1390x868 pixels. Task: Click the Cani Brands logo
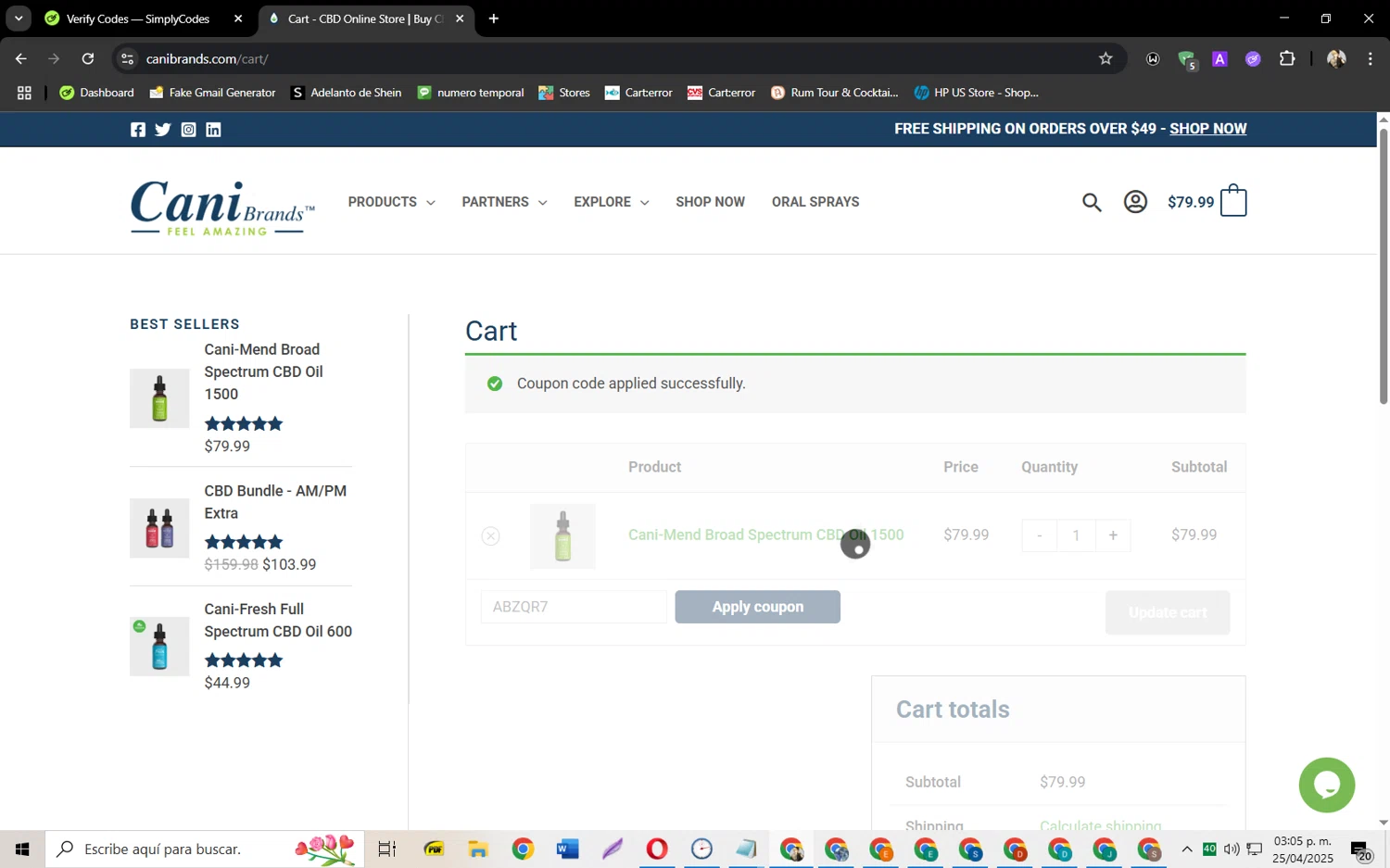coord(222,208)
